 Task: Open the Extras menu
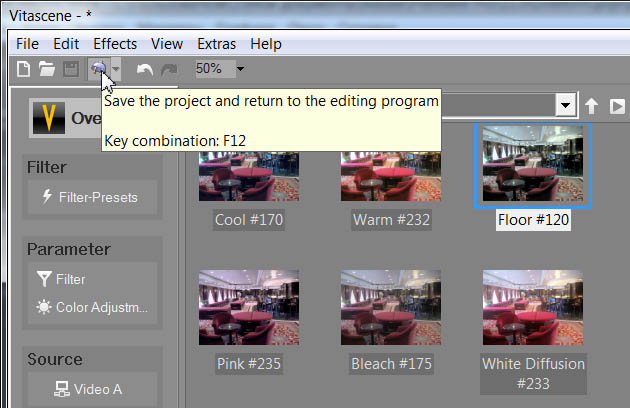coord(217,44)
